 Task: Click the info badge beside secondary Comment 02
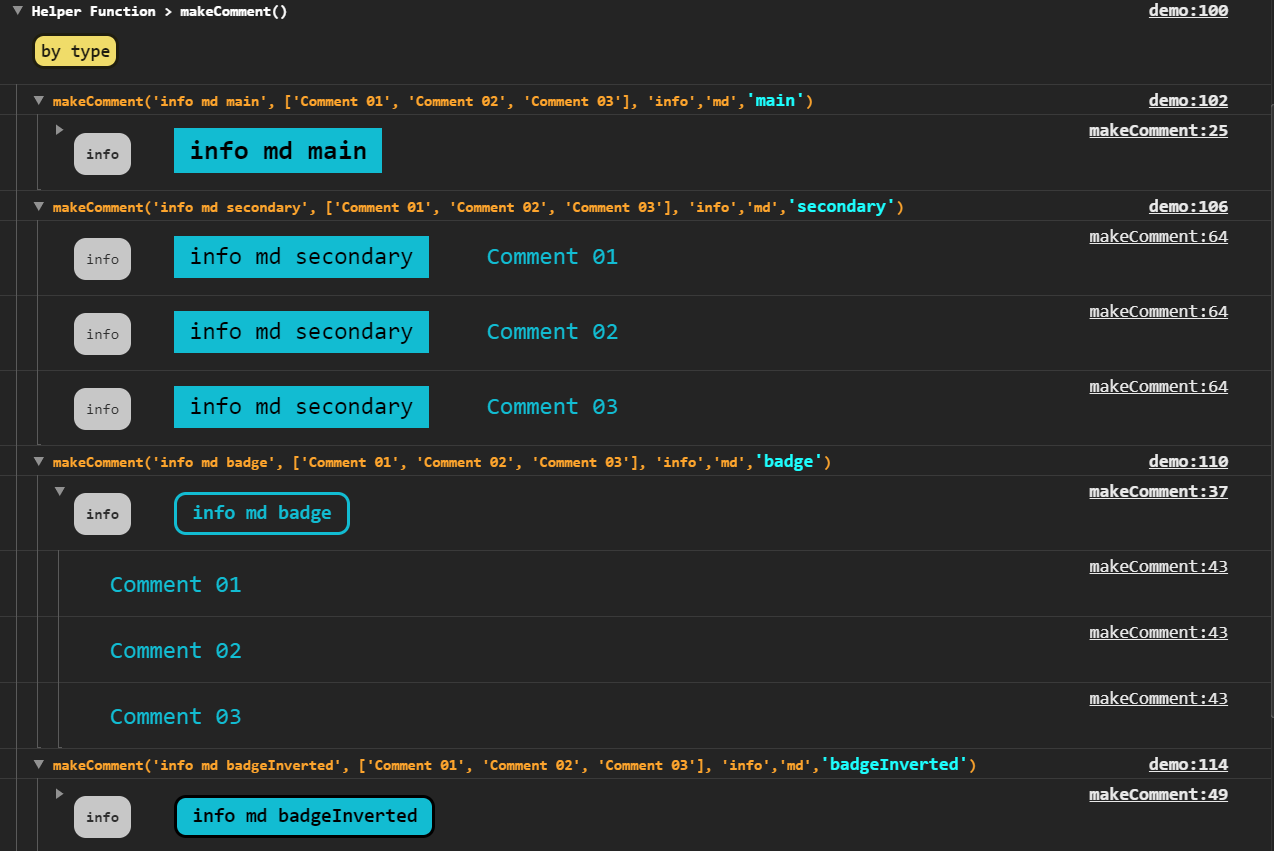[102, 334]
